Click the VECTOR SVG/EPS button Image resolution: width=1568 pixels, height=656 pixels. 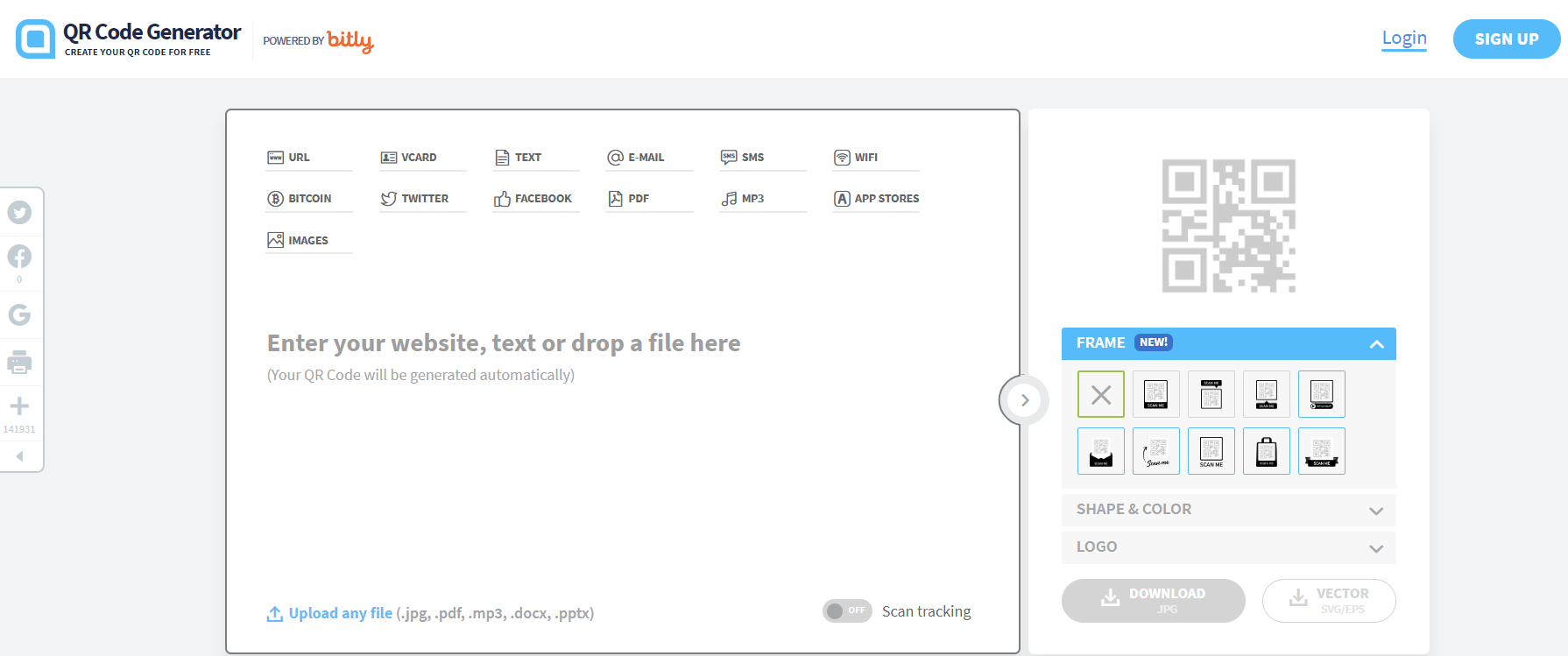click(x=1329, y=601)
